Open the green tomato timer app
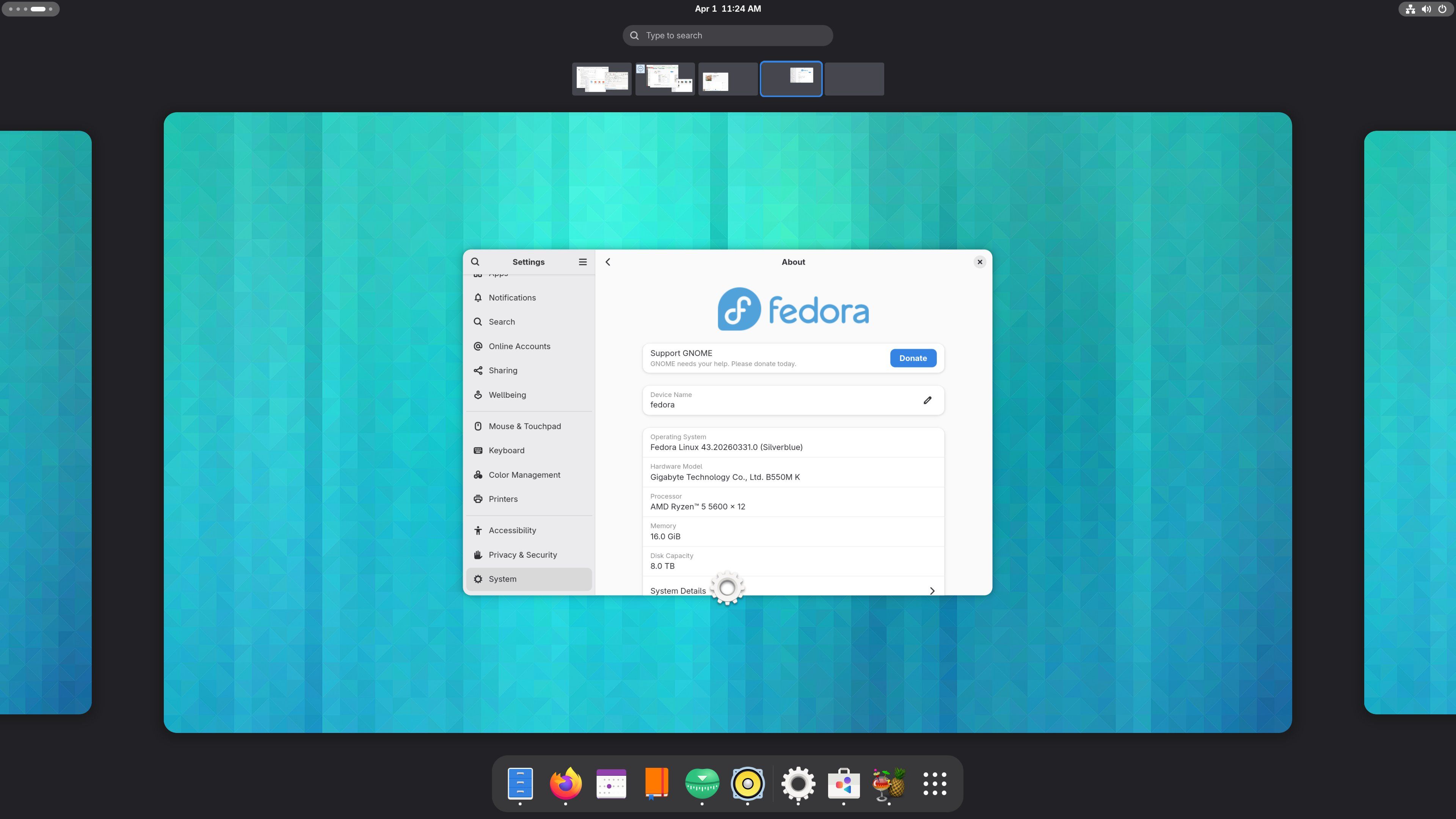Image resolution: width=1456 pixels, height=819 pixels. 702,783
